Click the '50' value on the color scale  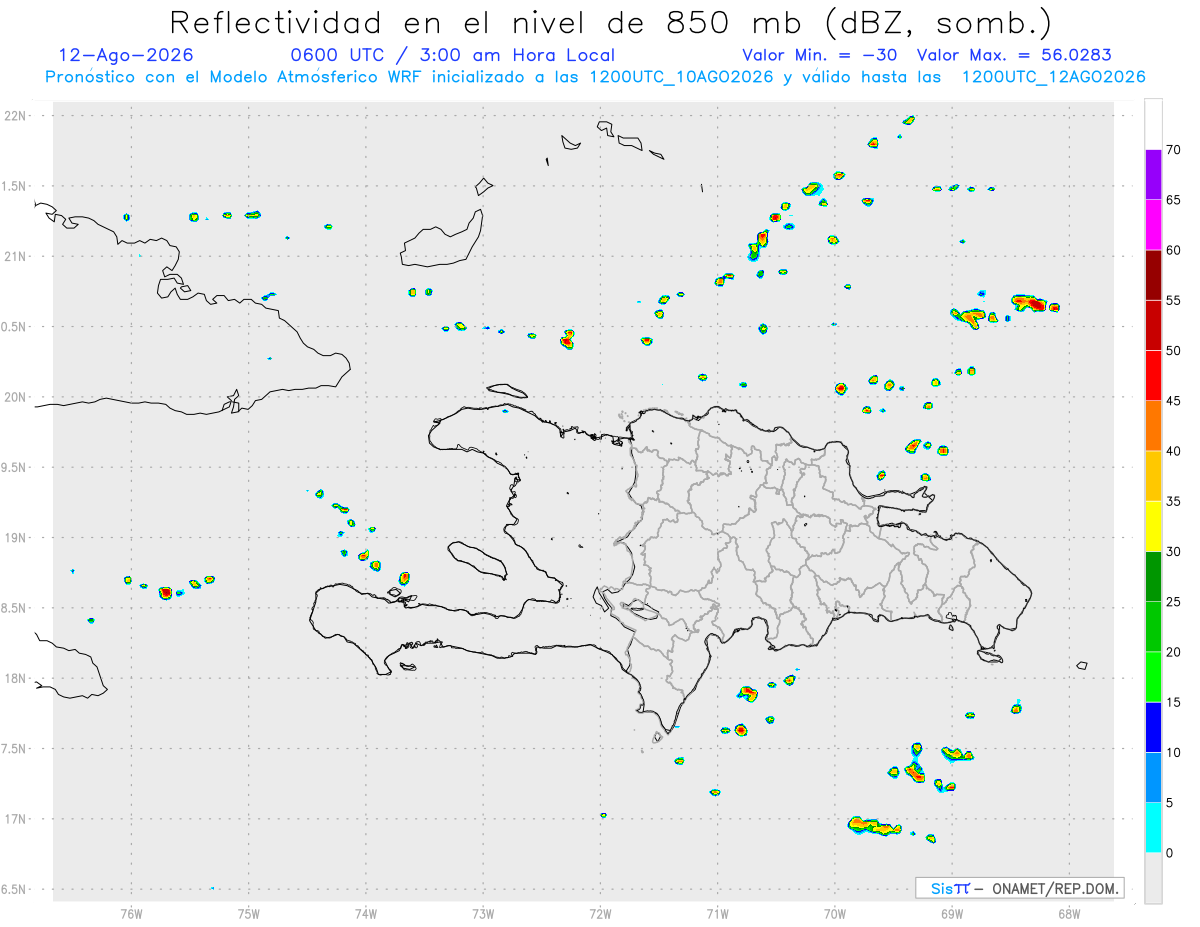pos(1173,351)
